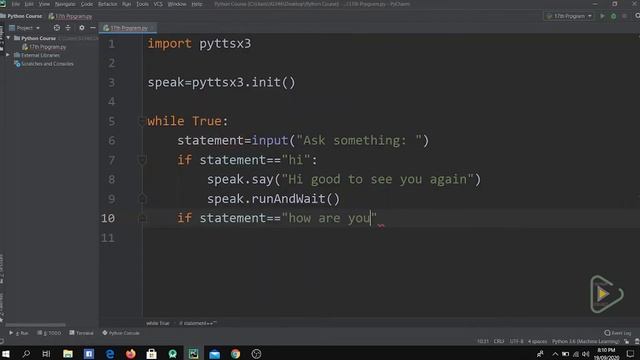The height and width of the screenshot is (360, 640).
Task: Click the 4 spaces indent status entry
Action: pyautogui.click(x=537, y=341)
